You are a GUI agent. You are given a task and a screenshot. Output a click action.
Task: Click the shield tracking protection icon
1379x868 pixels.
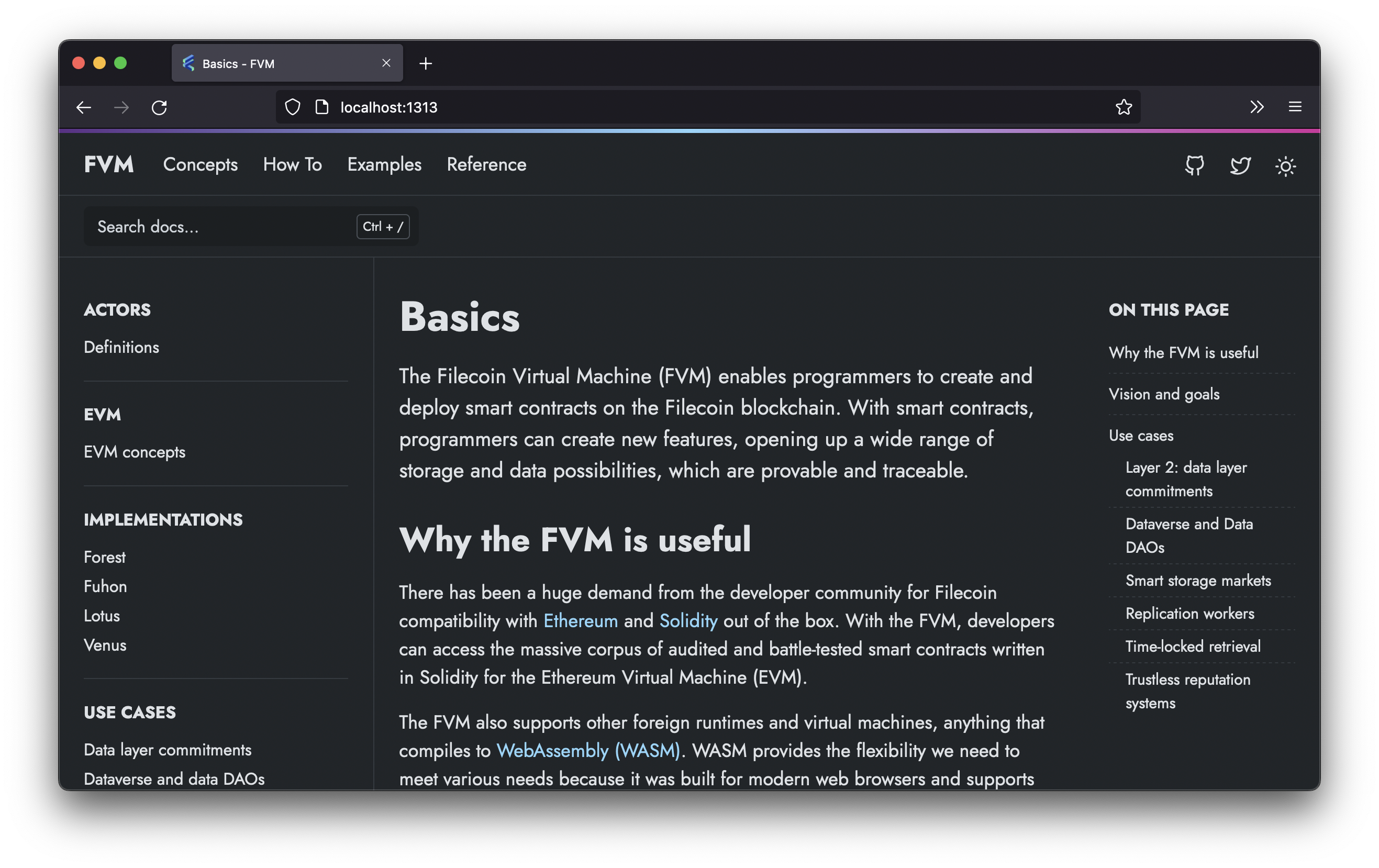pyautogui.click(x=293, y=107)
